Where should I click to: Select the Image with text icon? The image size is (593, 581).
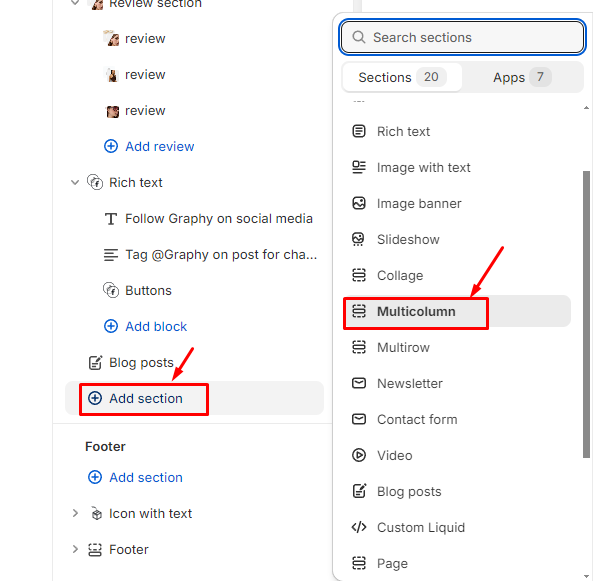[359, 167]
